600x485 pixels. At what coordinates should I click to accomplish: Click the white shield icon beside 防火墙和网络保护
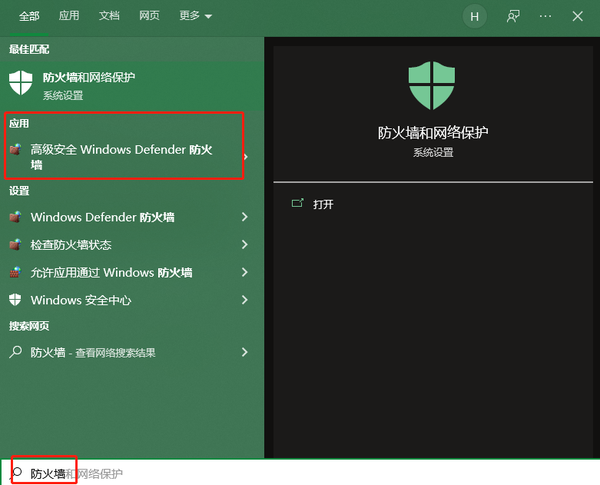tap(21, 83)
